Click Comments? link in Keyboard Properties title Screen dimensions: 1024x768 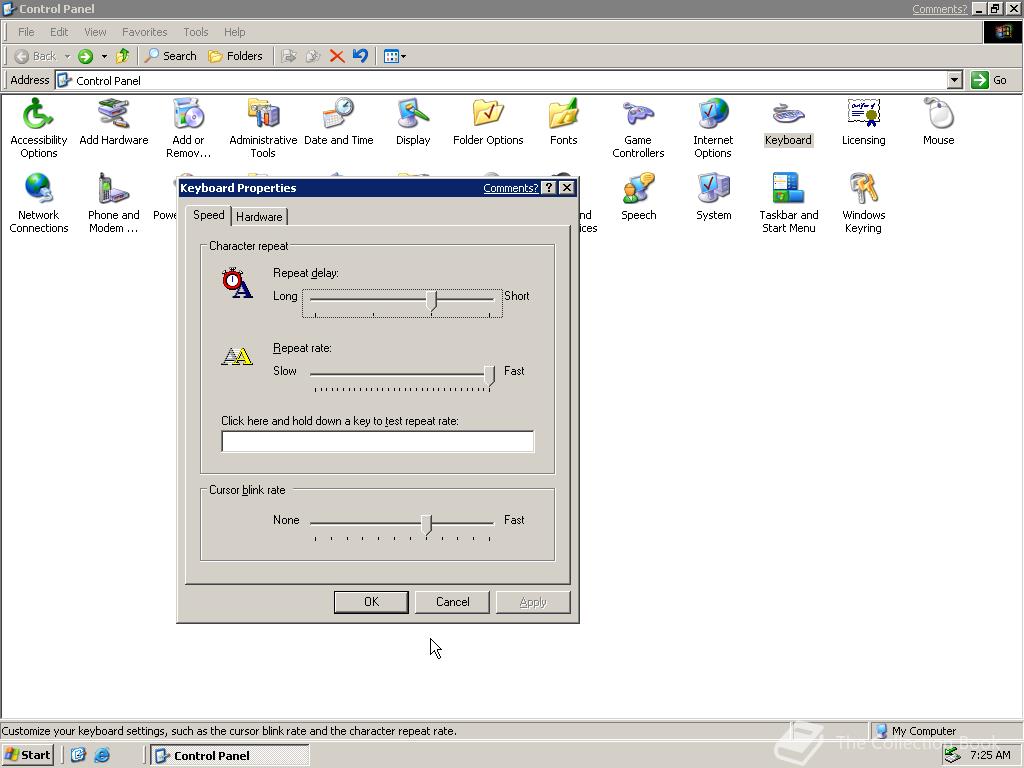(x=510, y=188)
